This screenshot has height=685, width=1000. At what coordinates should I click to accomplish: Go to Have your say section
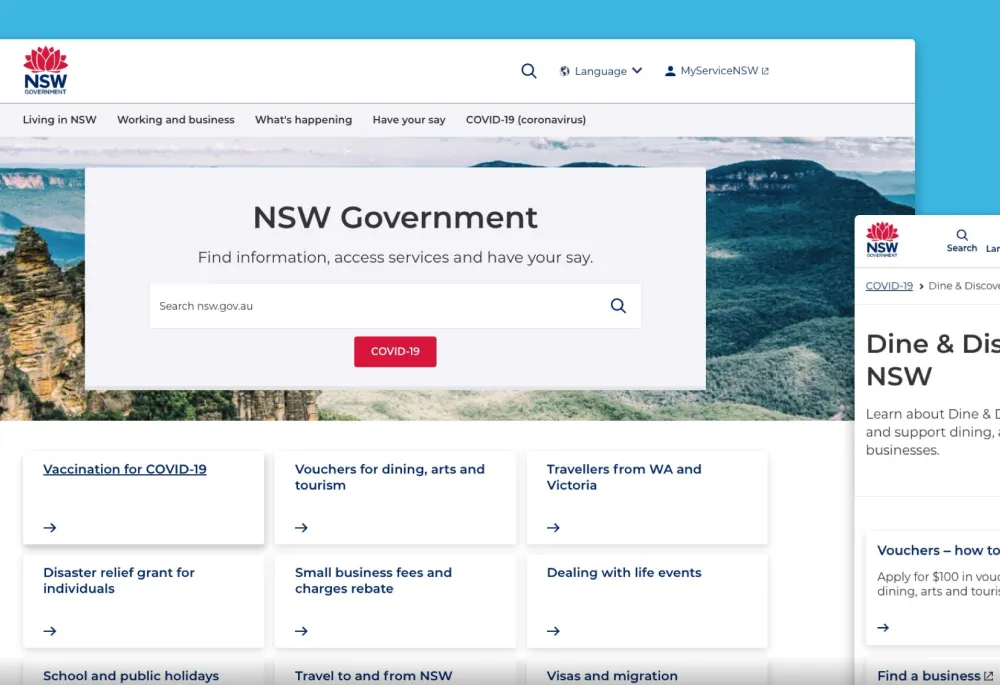click(409, 120)
